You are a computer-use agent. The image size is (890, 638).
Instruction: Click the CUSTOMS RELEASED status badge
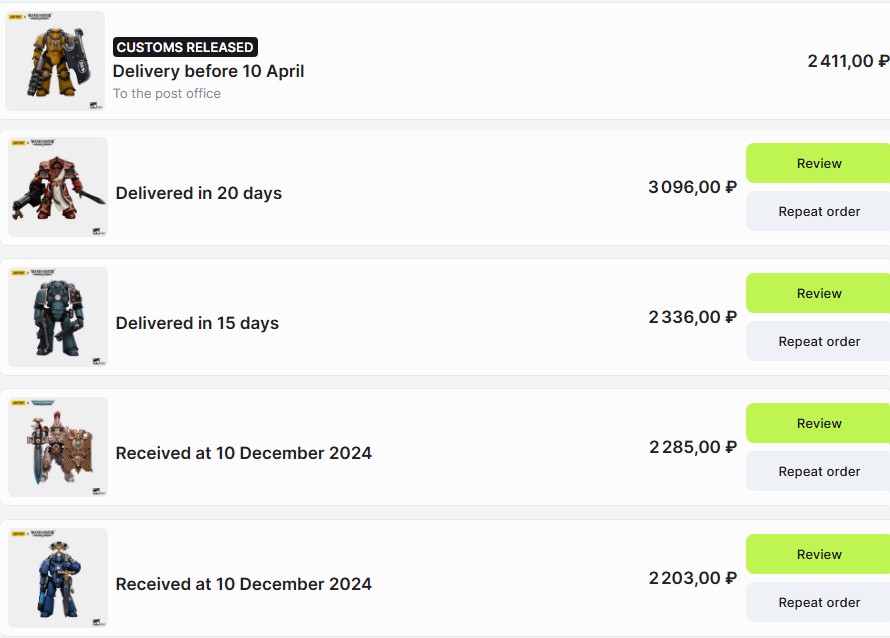185,47
